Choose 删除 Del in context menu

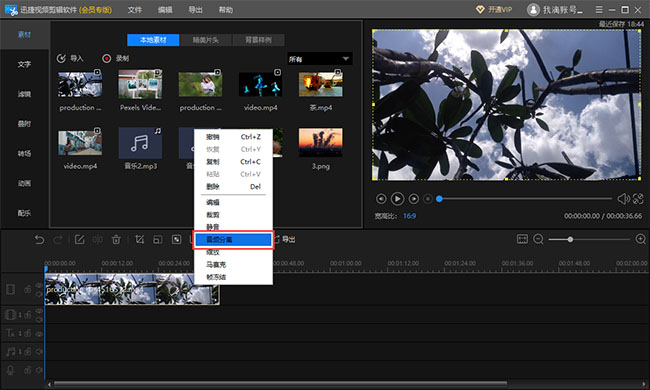[233, 187]
